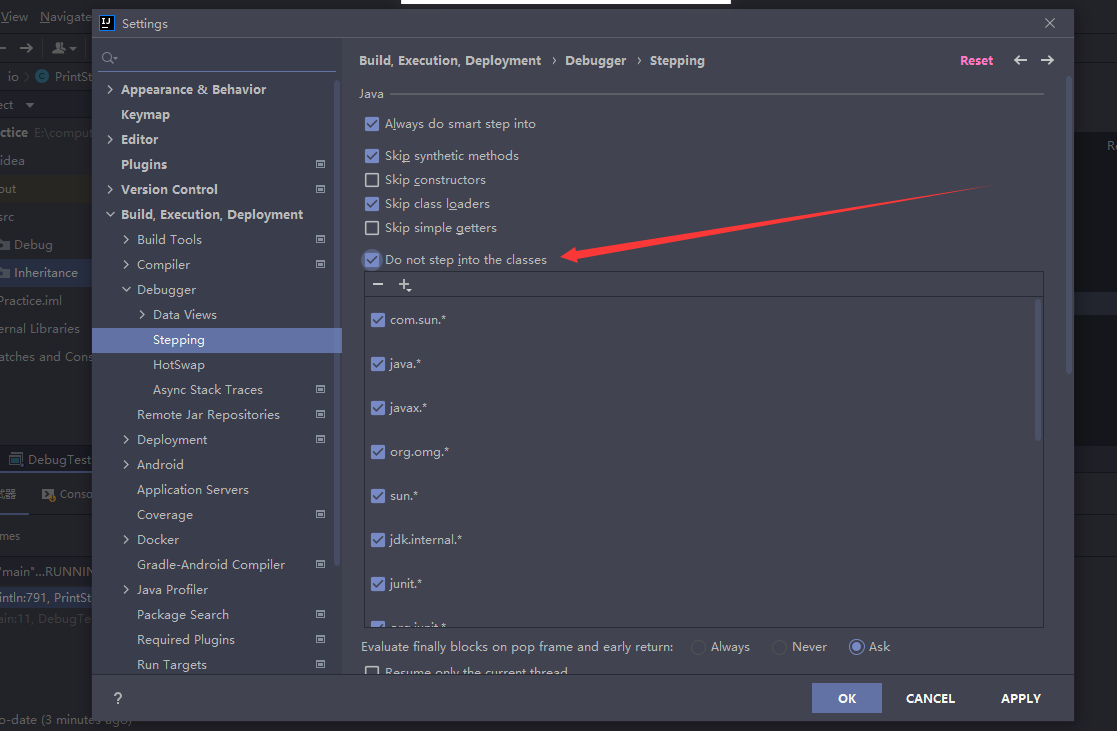The image size is (1117, 731).
Task: Expand Appearance & Behavior section
Action: [110, 89]
